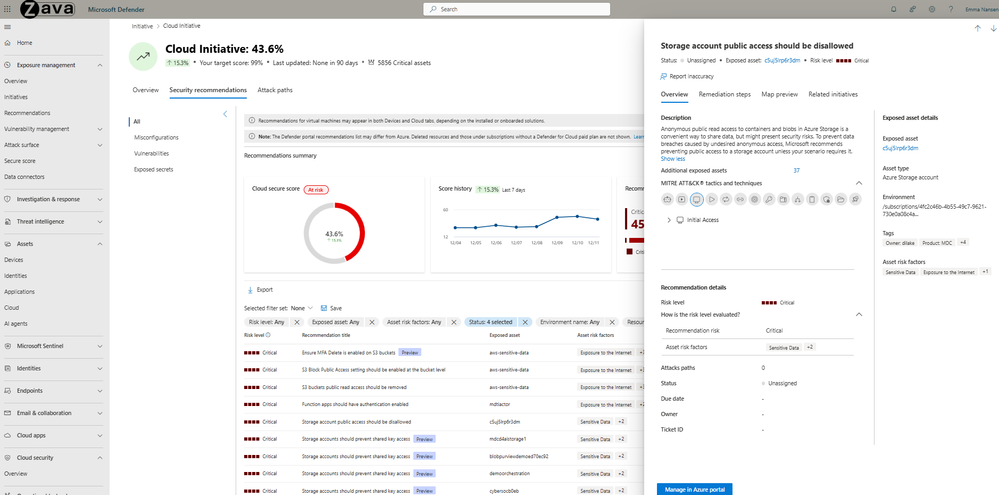Image resolution: width=999 pixels, height=495 pixels.
Task: Open the settings gear in top bar
Action: 931,10
